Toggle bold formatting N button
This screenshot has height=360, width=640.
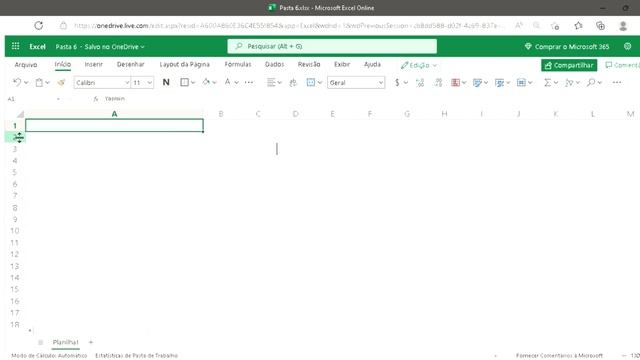(166, 82)
